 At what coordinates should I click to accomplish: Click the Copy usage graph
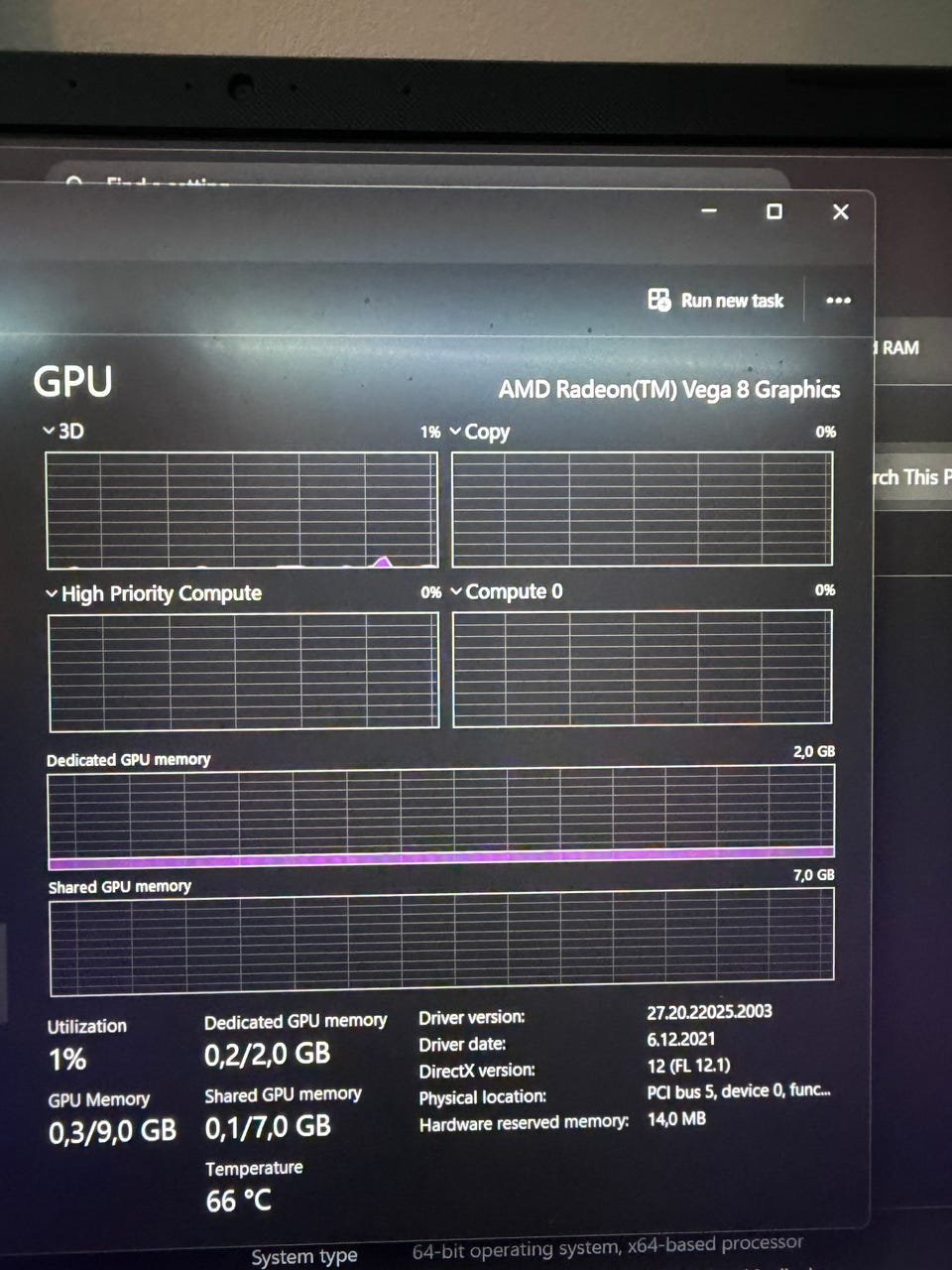tap(642, 508)
